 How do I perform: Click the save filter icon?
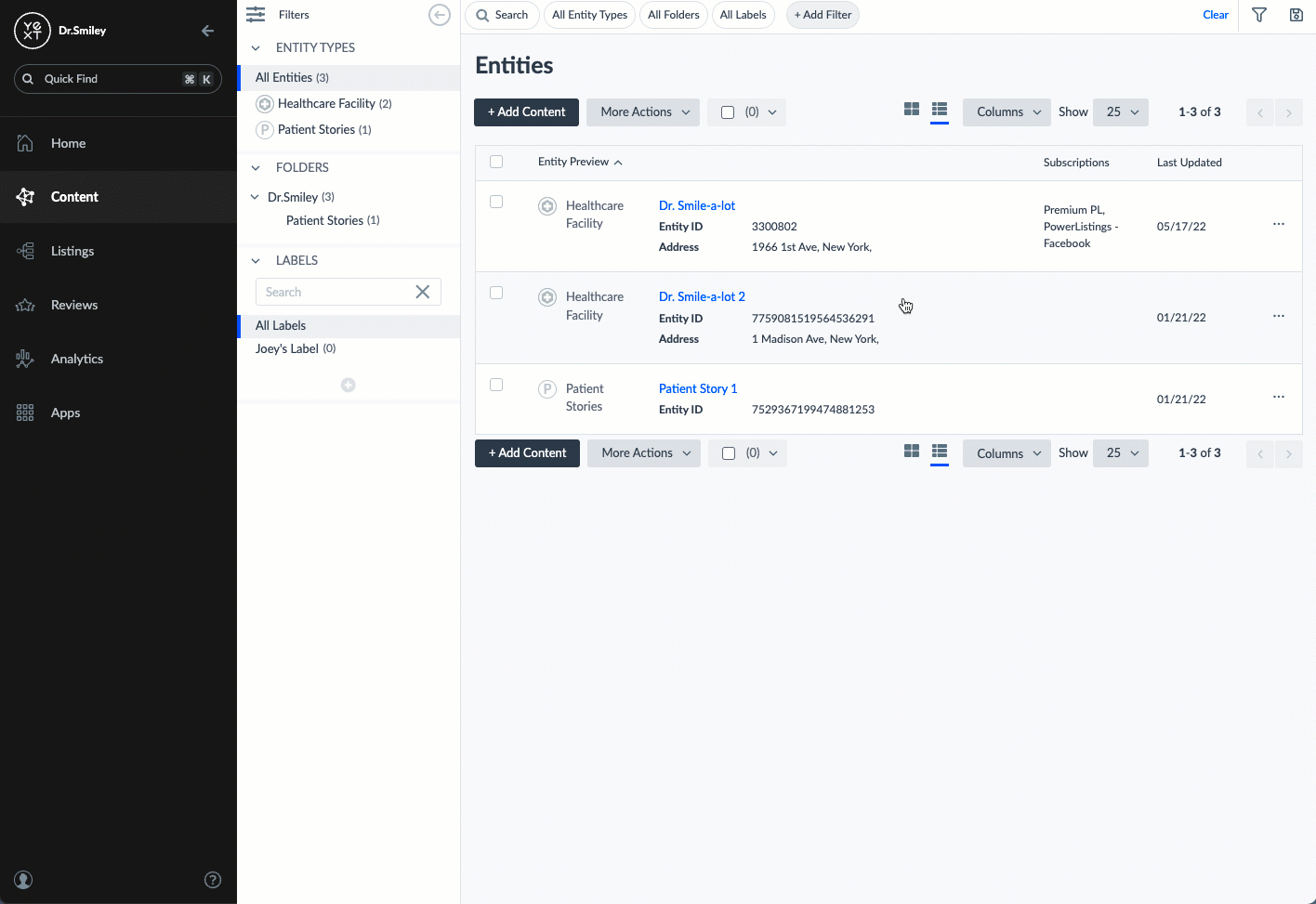tap(1296, 15)
